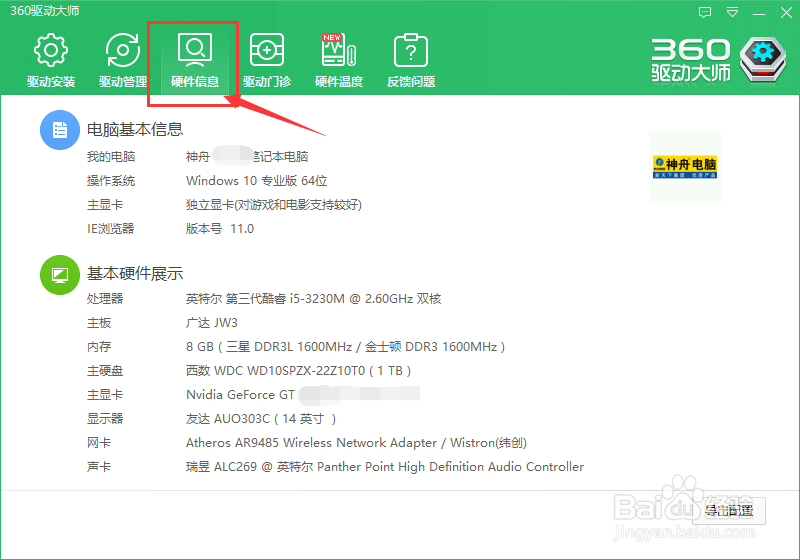Click the '电脑基本信息' heading
The width and height of the screenshot is (800, 560).
[135, 130]
